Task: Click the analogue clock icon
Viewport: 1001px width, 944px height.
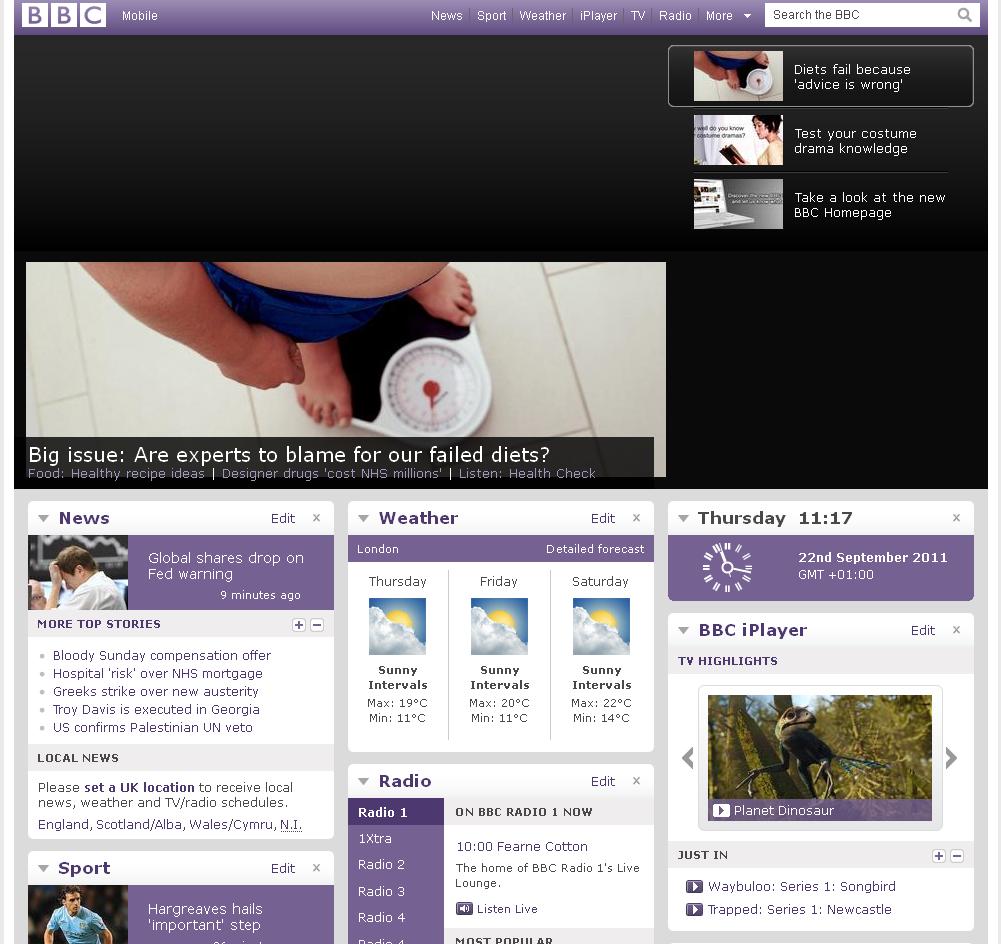Action: [727, 567]
